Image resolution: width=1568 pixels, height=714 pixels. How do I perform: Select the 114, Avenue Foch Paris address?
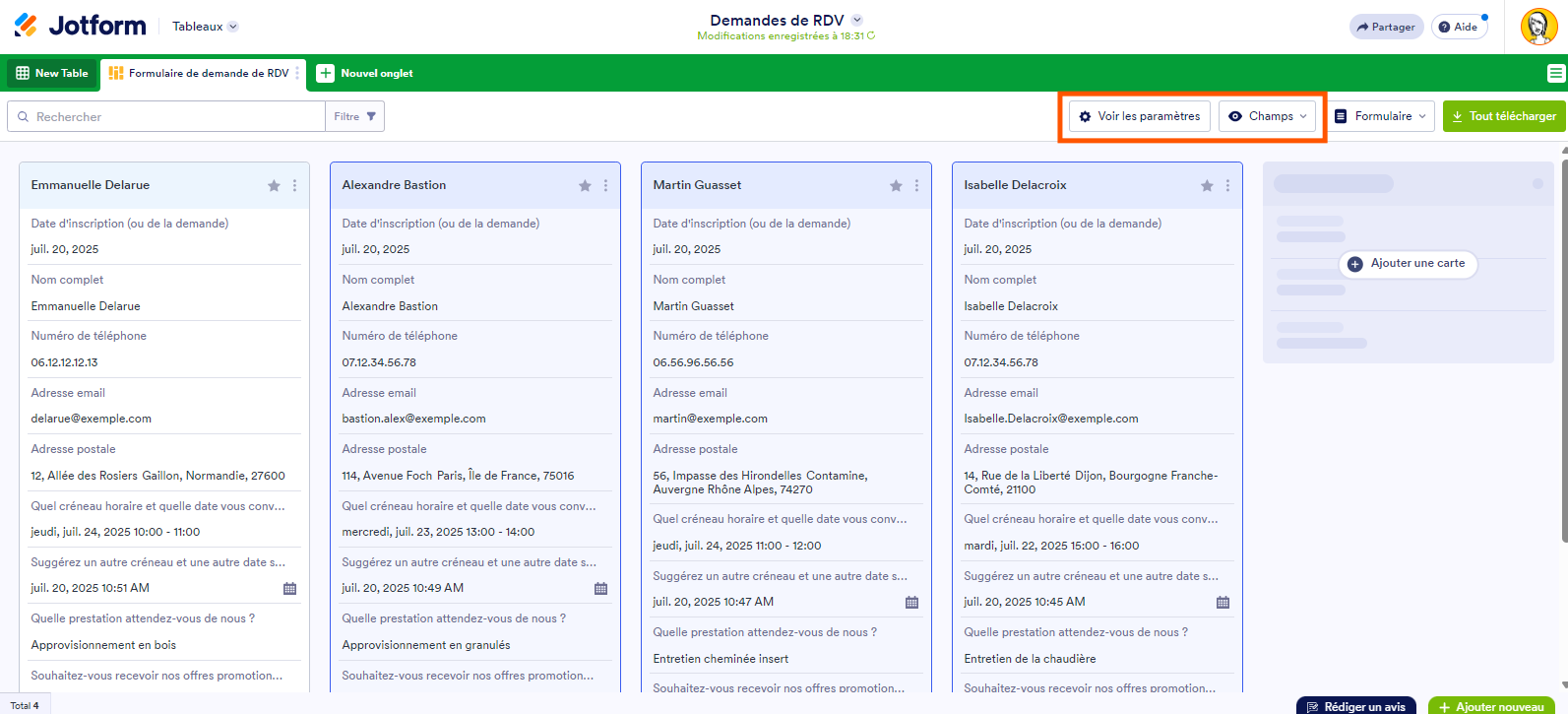[458, 476]
